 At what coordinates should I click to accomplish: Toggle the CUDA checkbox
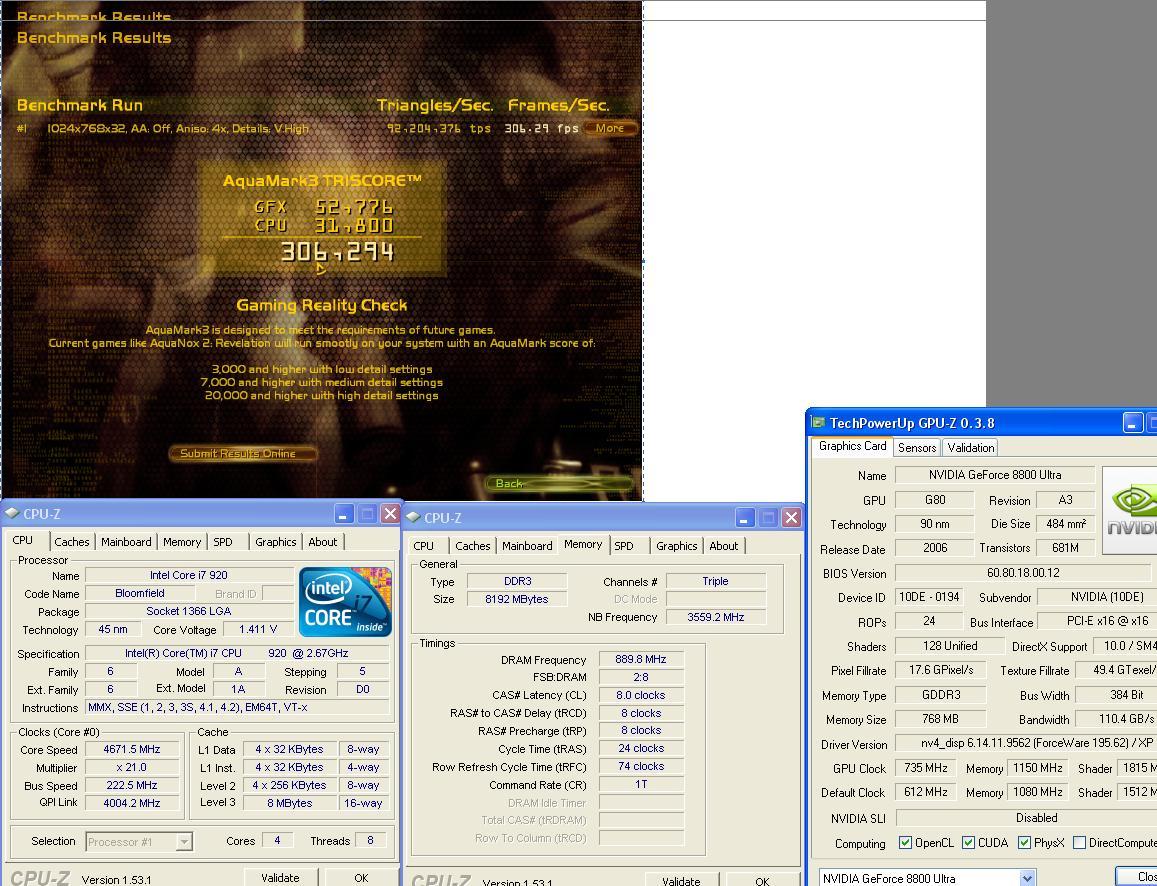coord(968,842)
